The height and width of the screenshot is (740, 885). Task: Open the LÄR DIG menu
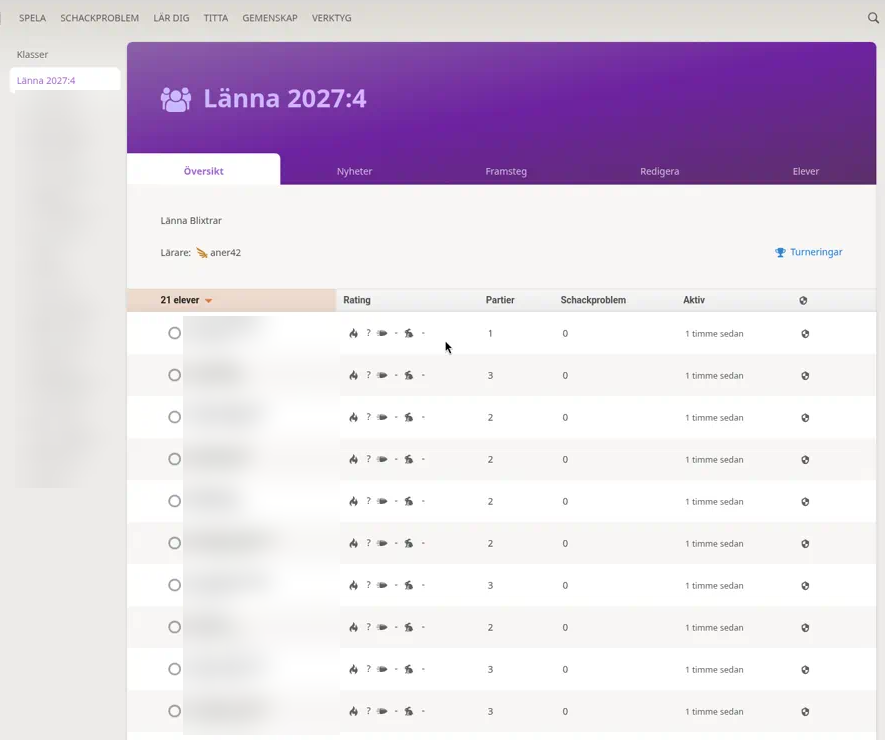[x=171, y=18]
